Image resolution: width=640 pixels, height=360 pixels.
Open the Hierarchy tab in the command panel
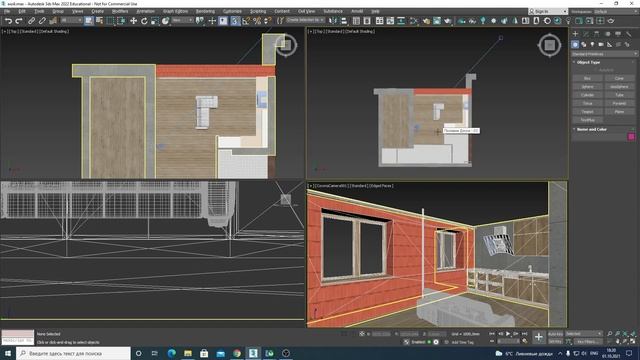click(x=596, y=34)
